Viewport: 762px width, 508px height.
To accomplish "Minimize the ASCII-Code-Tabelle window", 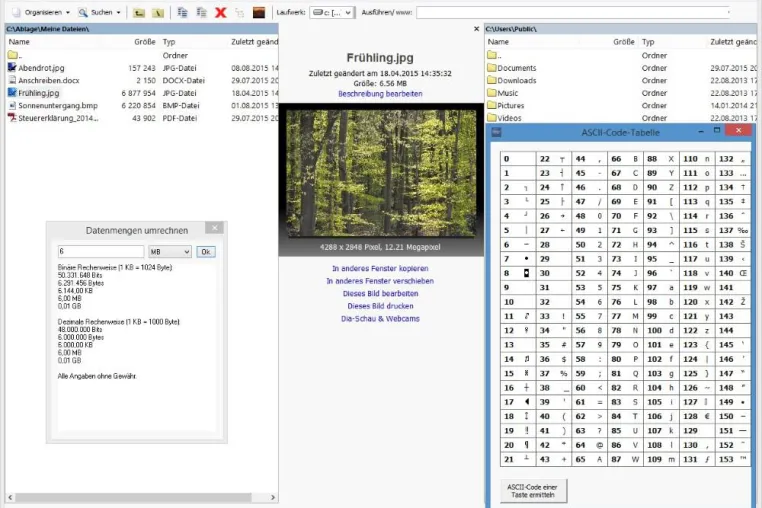I will pos(701,131).
